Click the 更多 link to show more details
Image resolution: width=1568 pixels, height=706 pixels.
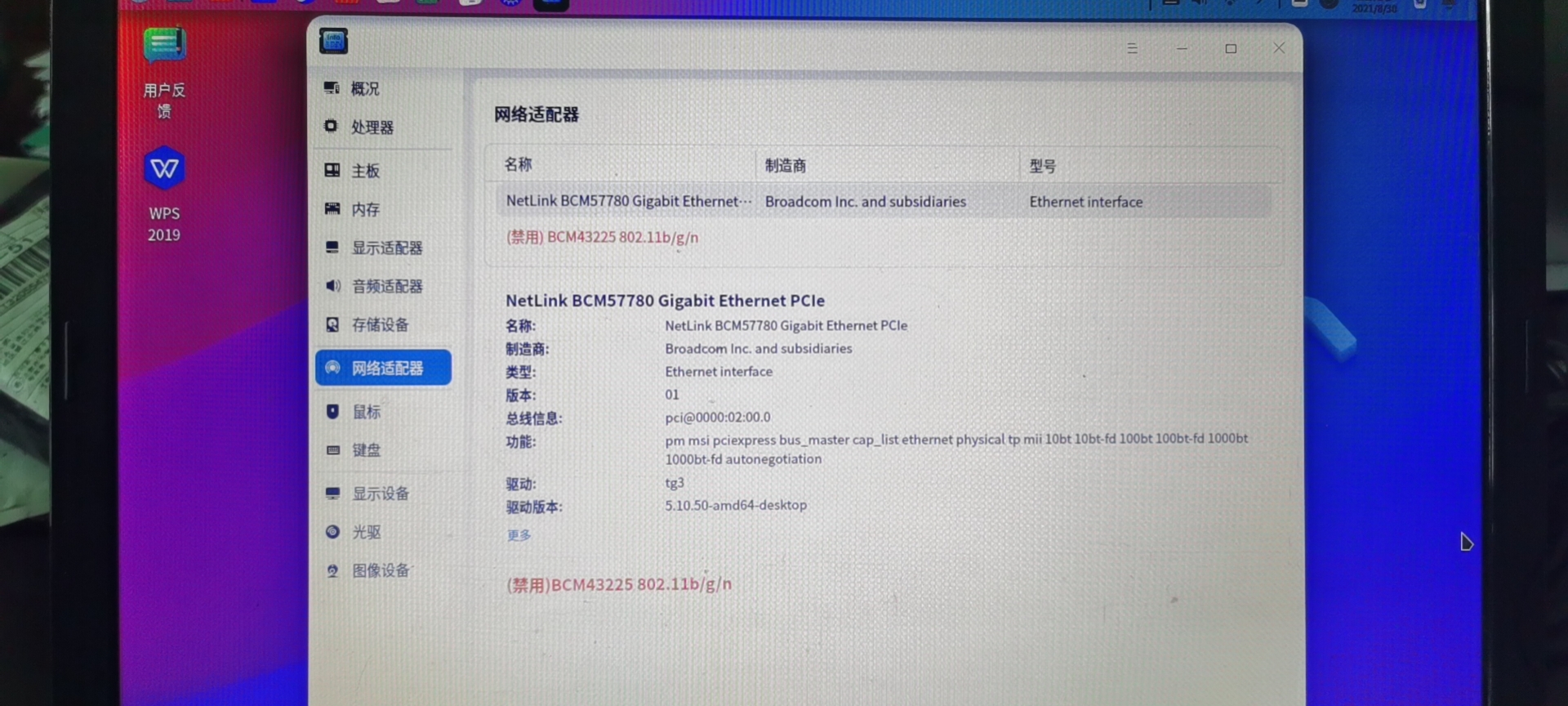(519, 535)
